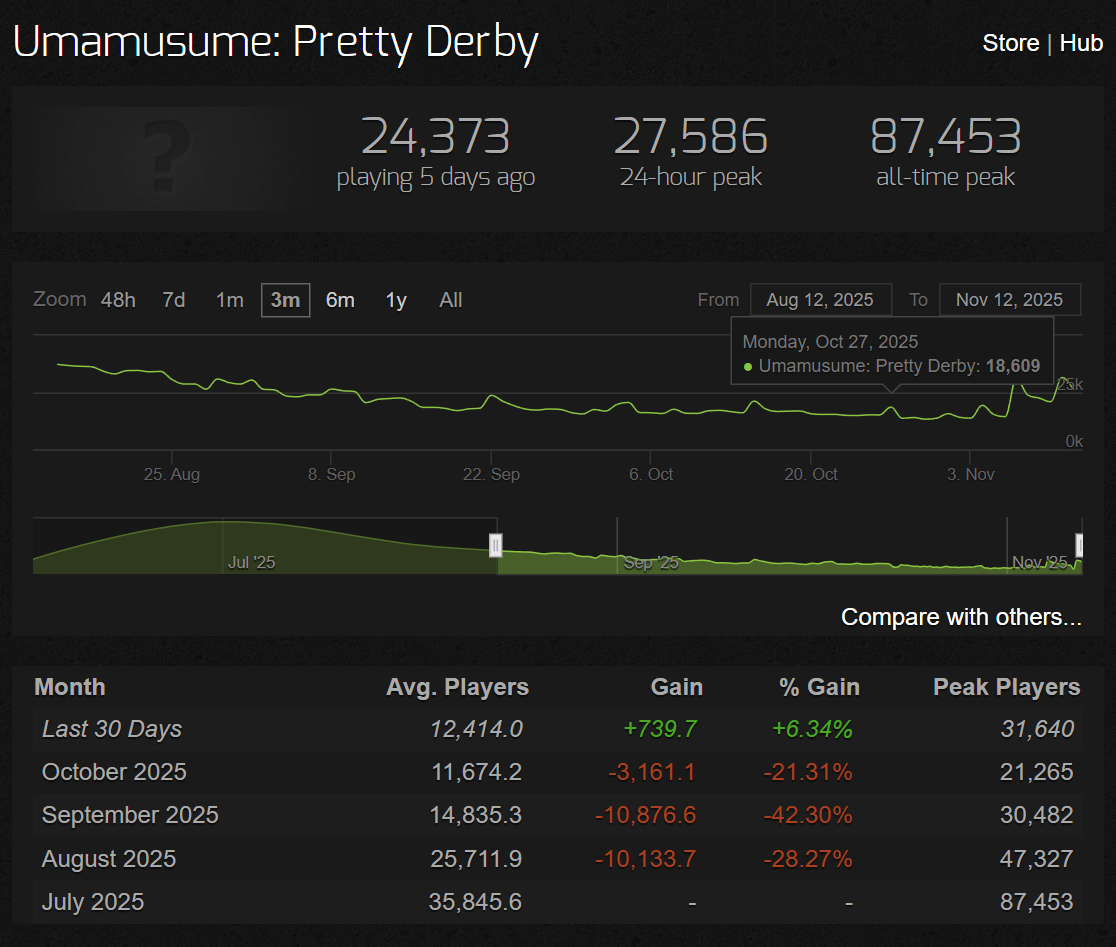The width and height of the screenshot is (1116, 947).
Task: Edit the From date field Aug 12, 2025
Action: point(820,300)
